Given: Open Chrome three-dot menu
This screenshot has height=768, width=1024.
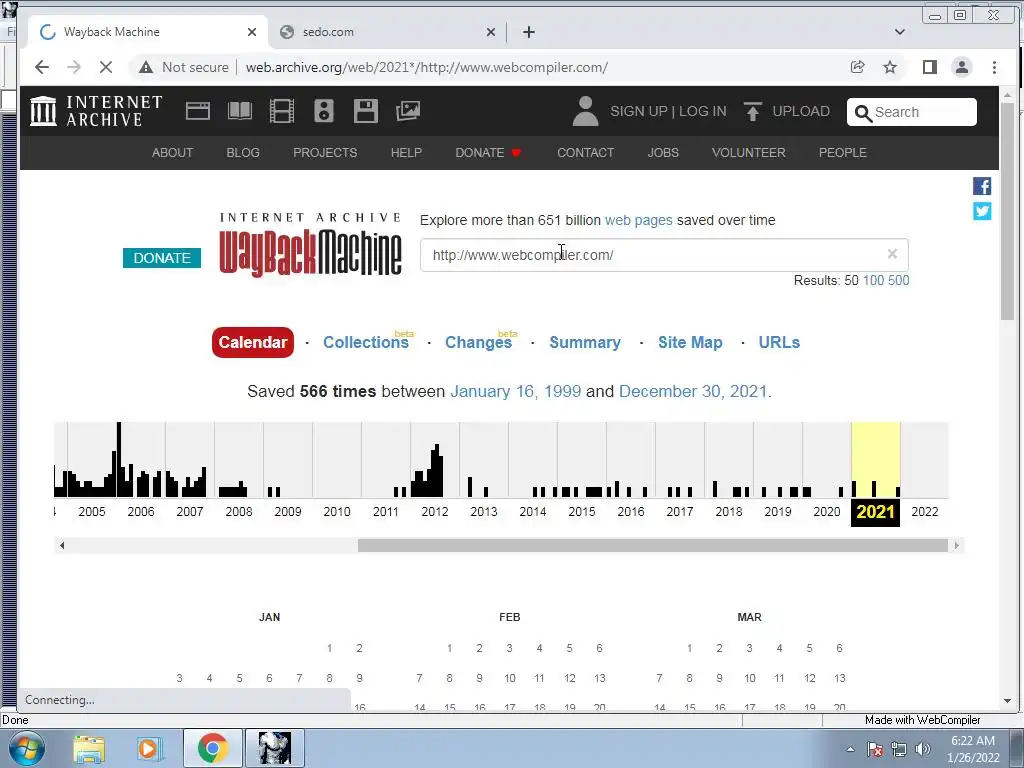Looking at the screenshot, I should 994,67.
